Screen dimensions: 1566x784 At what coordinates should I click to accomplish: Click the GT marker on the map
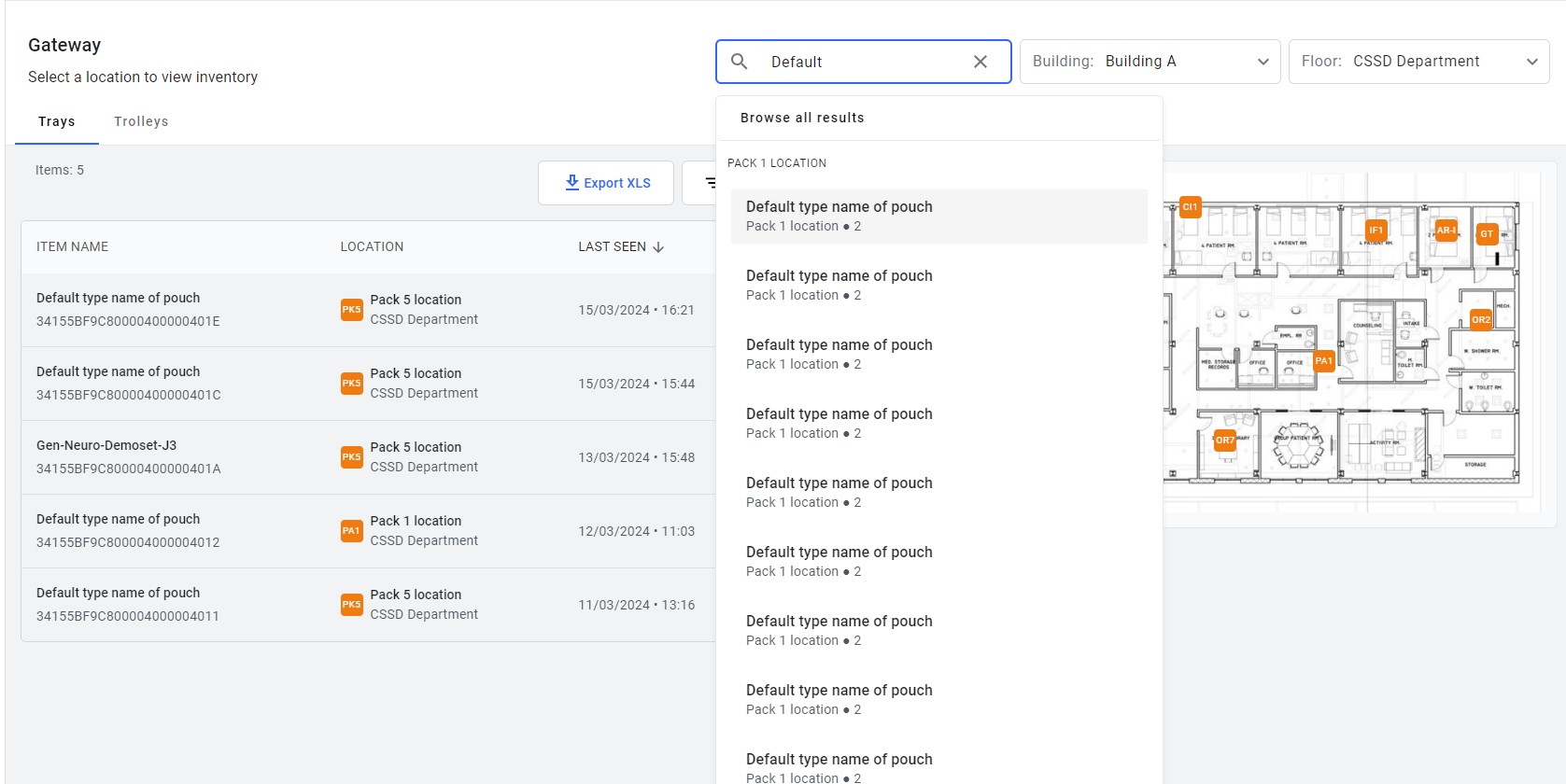(x=1487, y=234)
